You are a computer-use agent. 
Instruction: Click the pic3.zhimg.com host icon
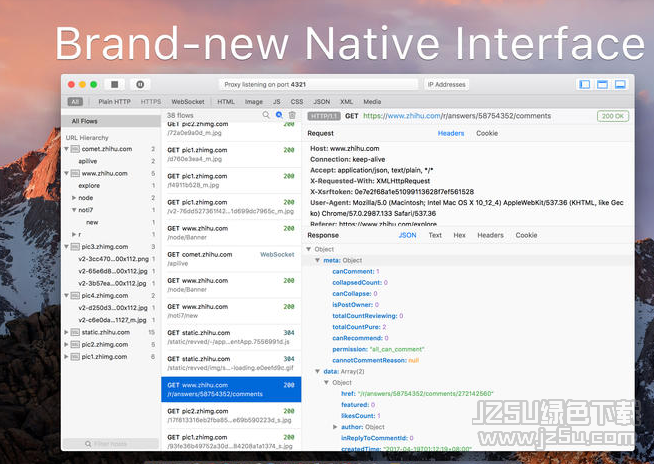tap(75, 247)
